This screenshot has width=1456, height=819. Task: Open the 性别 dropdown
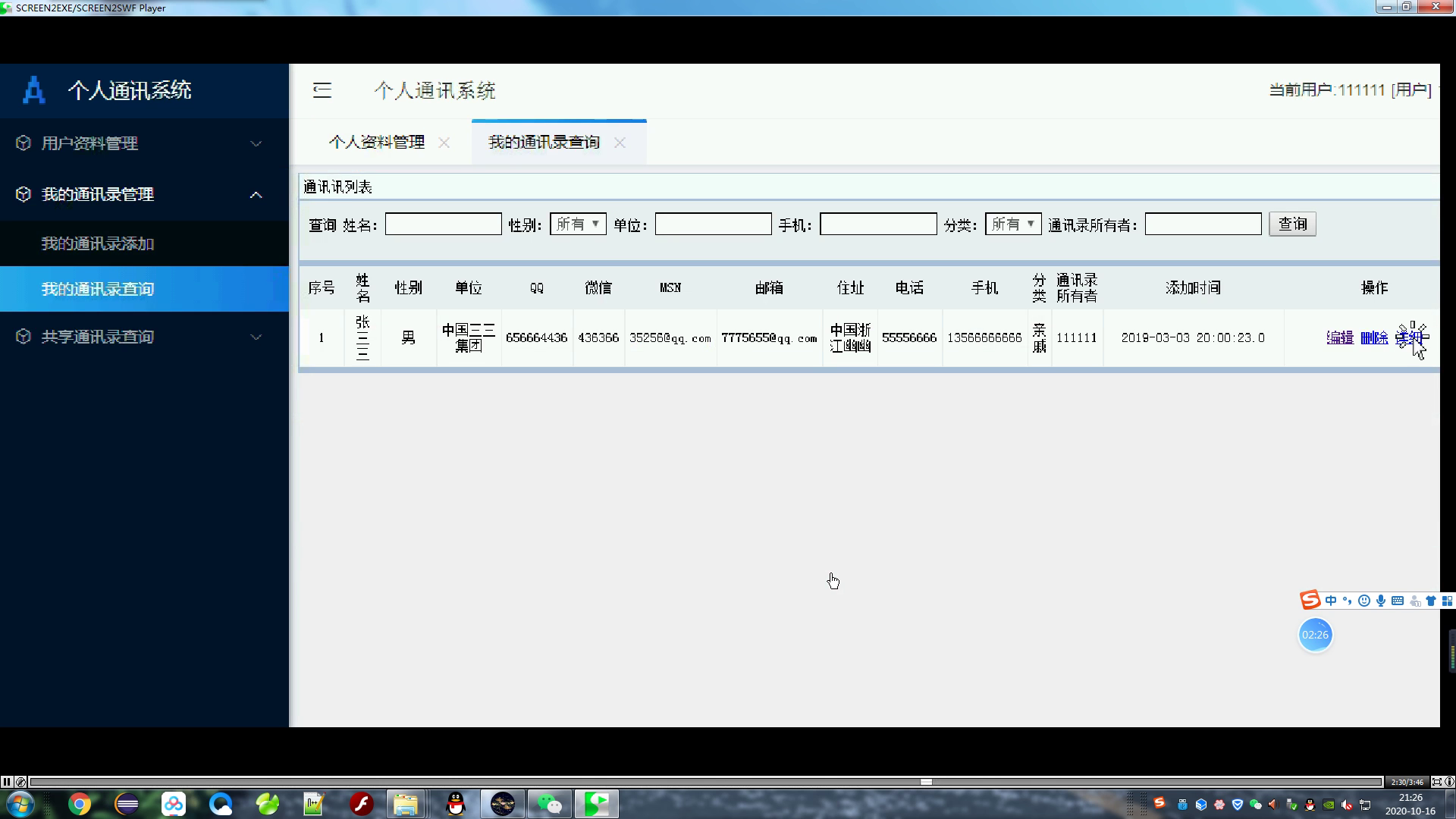578,224
